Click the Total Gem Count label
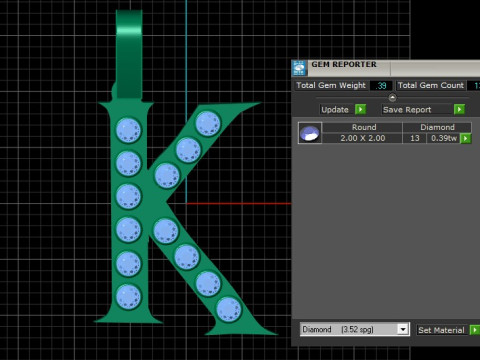This screenshot has width=480, height=360. (x=431, y=85)
